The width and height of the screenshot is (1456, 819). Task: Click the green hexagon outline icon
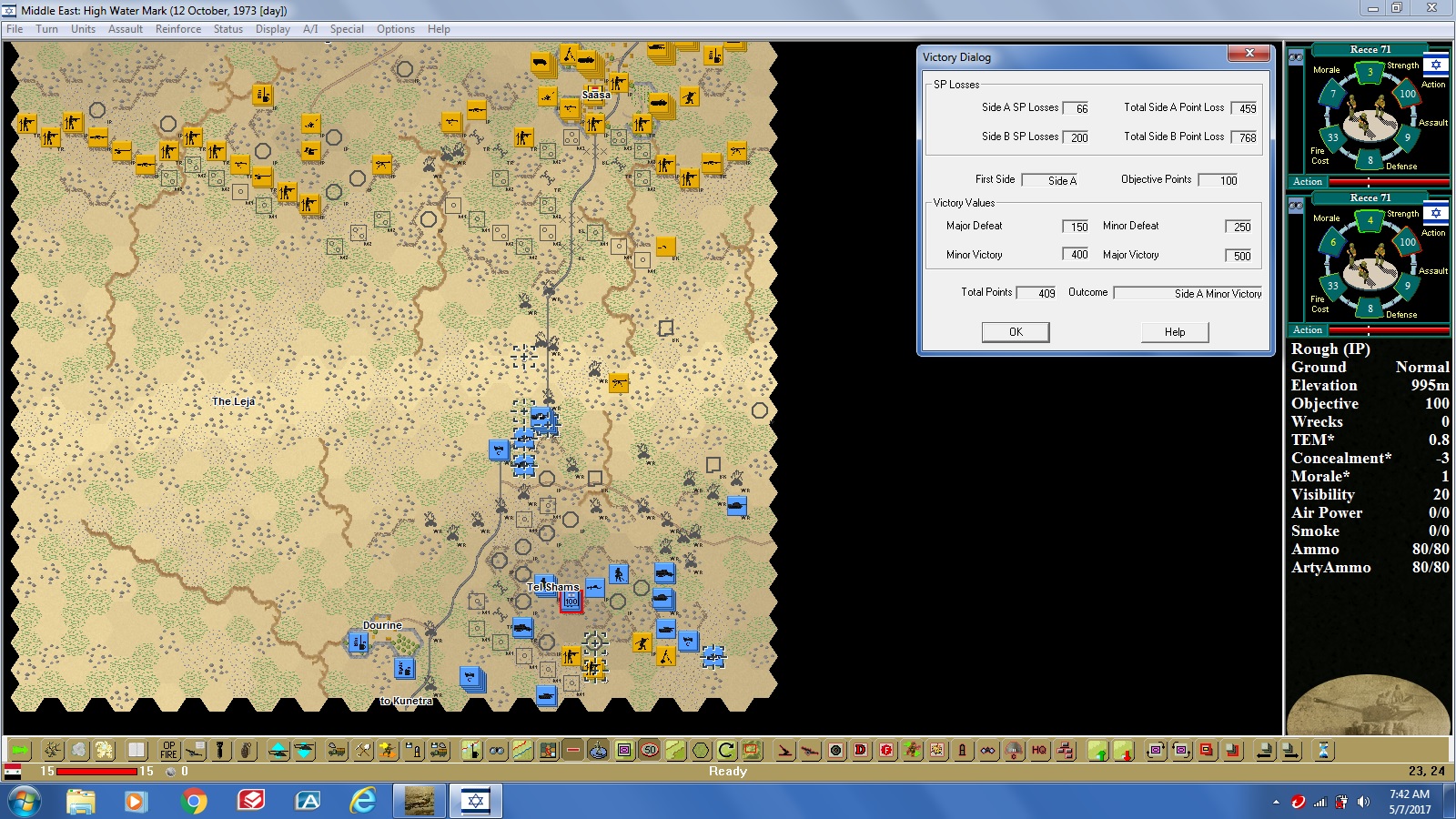click(x=701, y=750)
